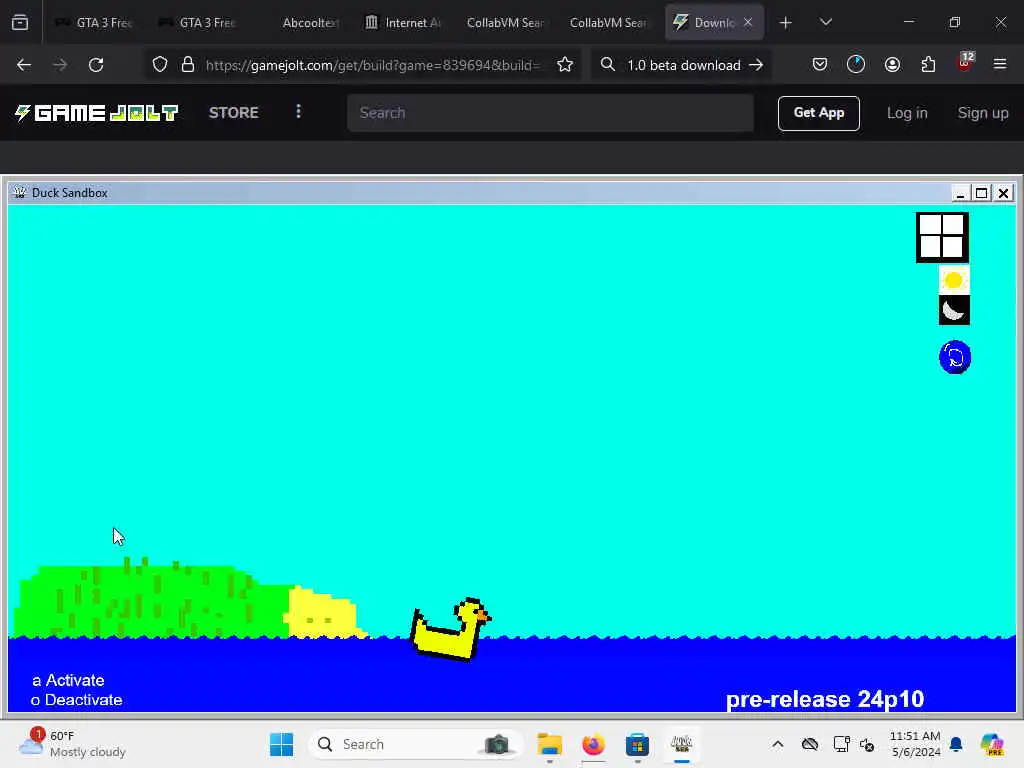
Task: Click the 'o Deactivate' text in game
Action: (76, 700)
